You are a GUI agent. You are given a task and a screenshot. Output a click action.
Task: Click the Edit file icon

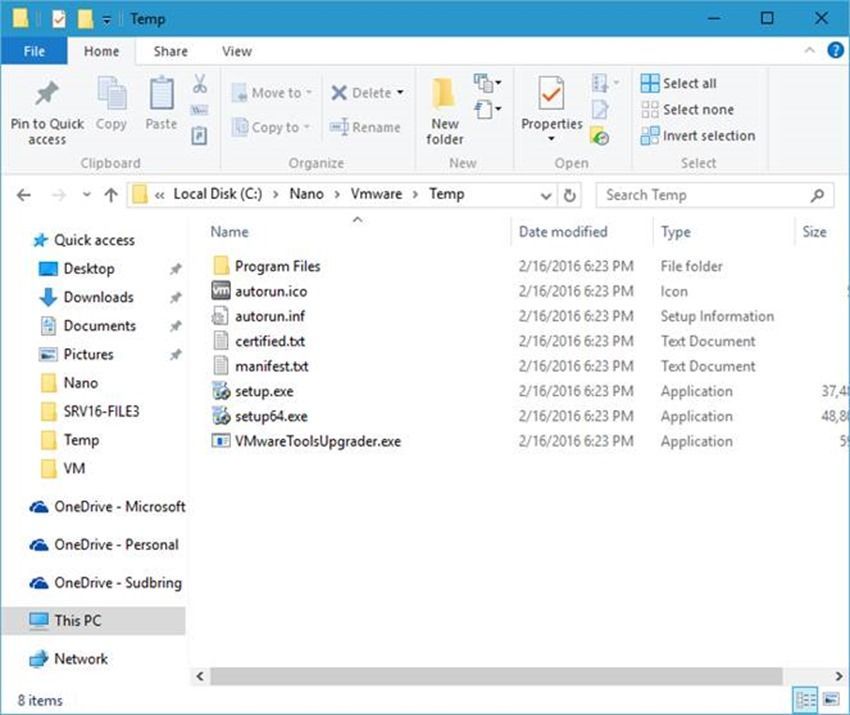click(600, 110)
